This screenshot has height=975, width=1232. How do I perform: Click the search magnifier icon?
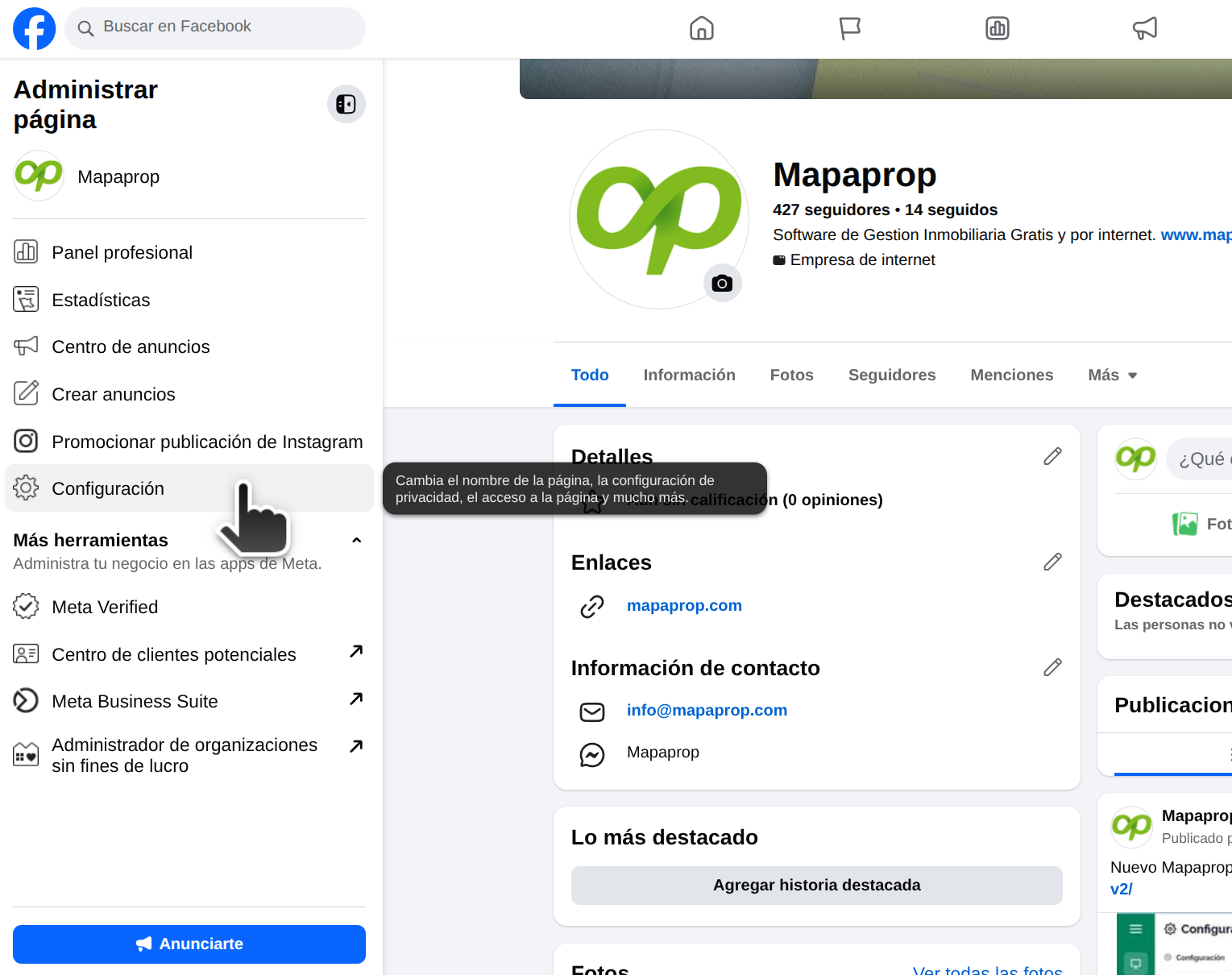(85, 29)
